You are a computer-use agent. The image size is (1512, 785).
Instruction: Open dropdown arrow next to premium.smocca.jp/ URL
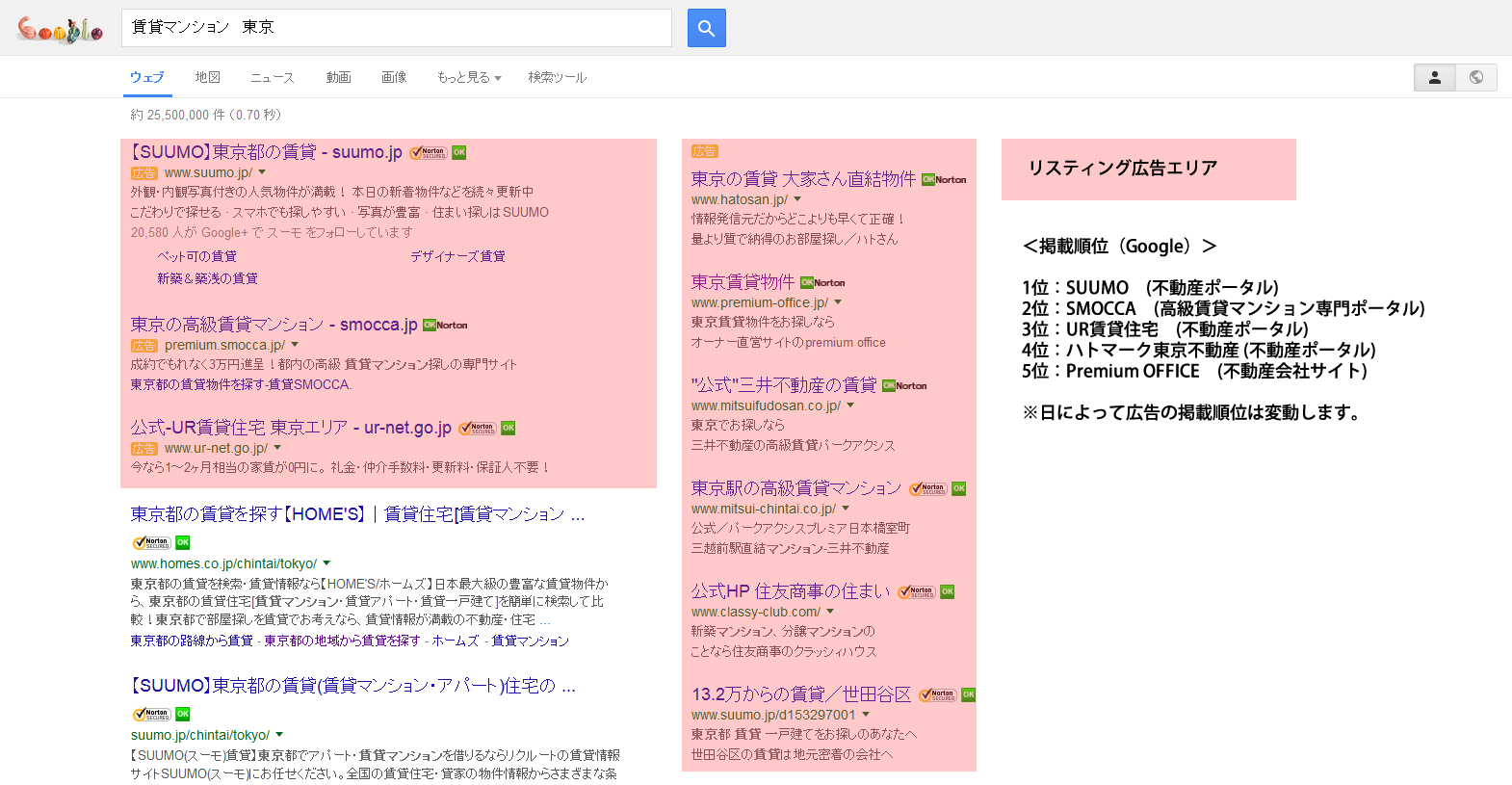[295, 345]
